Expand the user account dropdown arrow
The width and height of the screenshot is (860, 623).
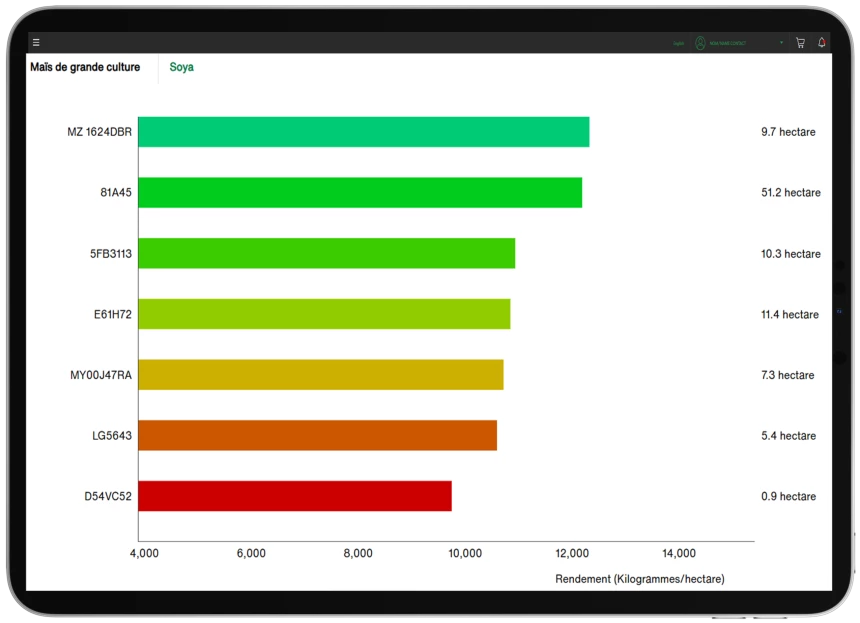781,43
